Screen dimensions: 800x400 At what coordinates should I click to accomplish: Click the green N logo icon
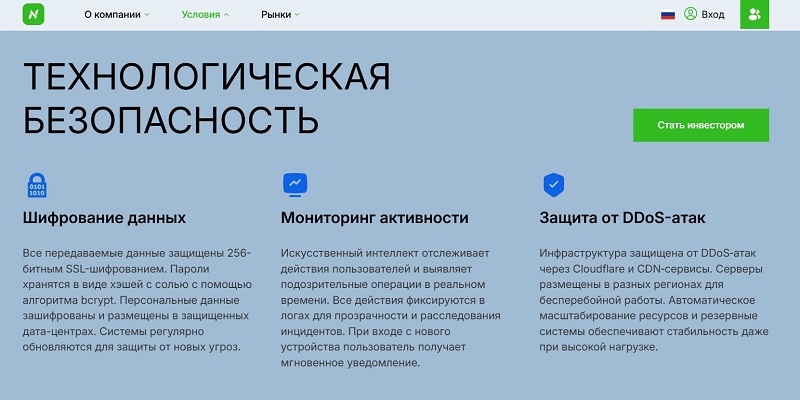[x=37, y=15]
